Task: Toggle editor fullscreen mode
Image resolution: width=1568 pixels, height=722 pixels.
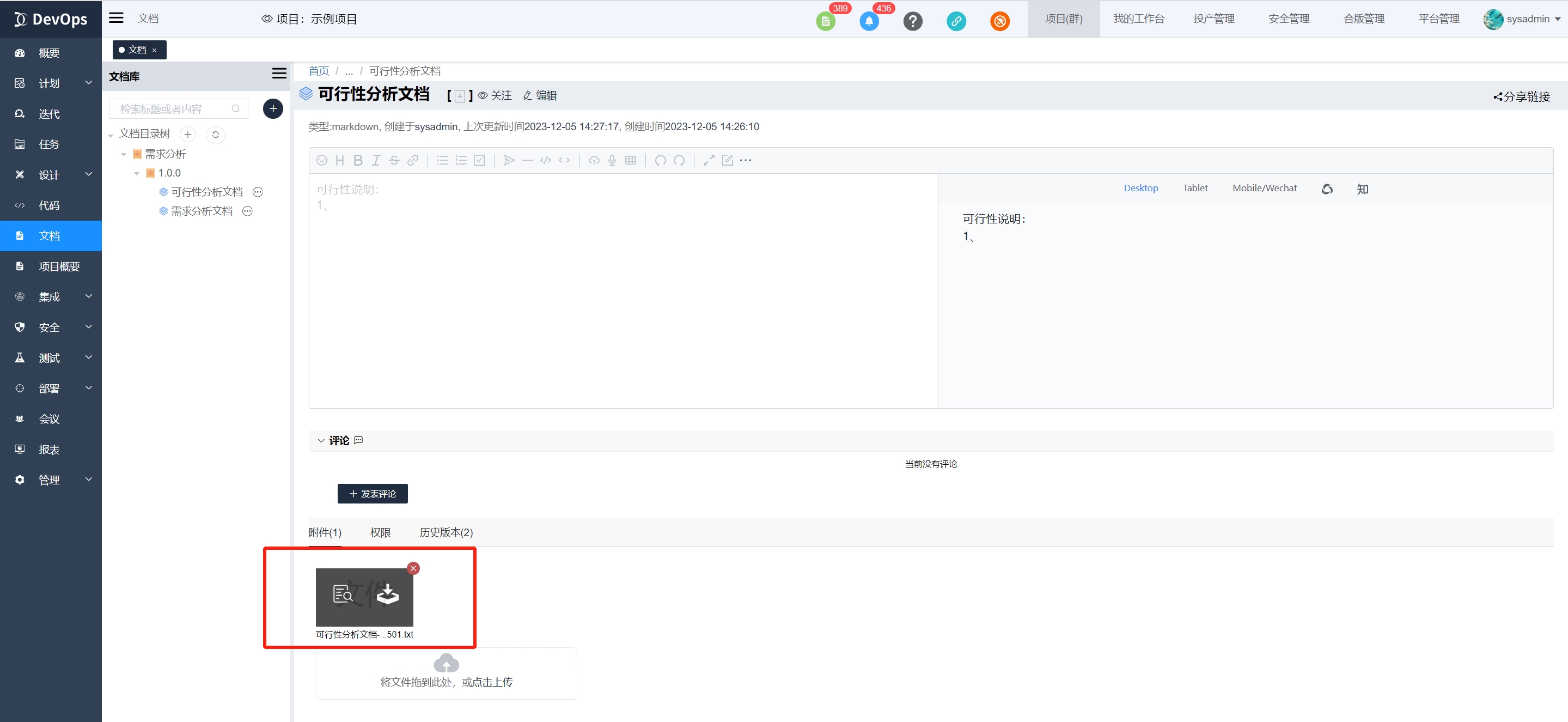Action: pyautogui.click(x=709, y=160)
